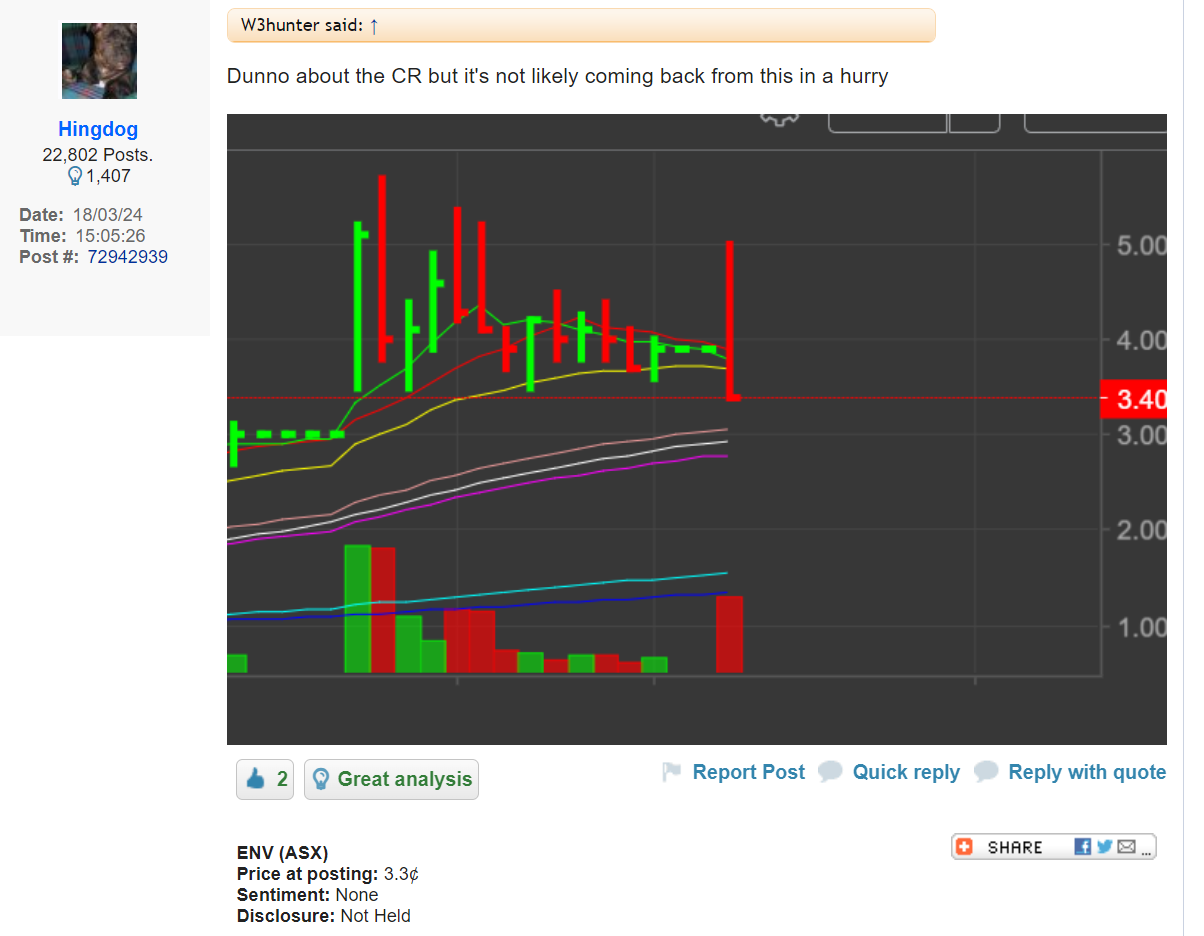Share post on Twitter
Screen dimensions: 1204x936
coord(1105,847)
